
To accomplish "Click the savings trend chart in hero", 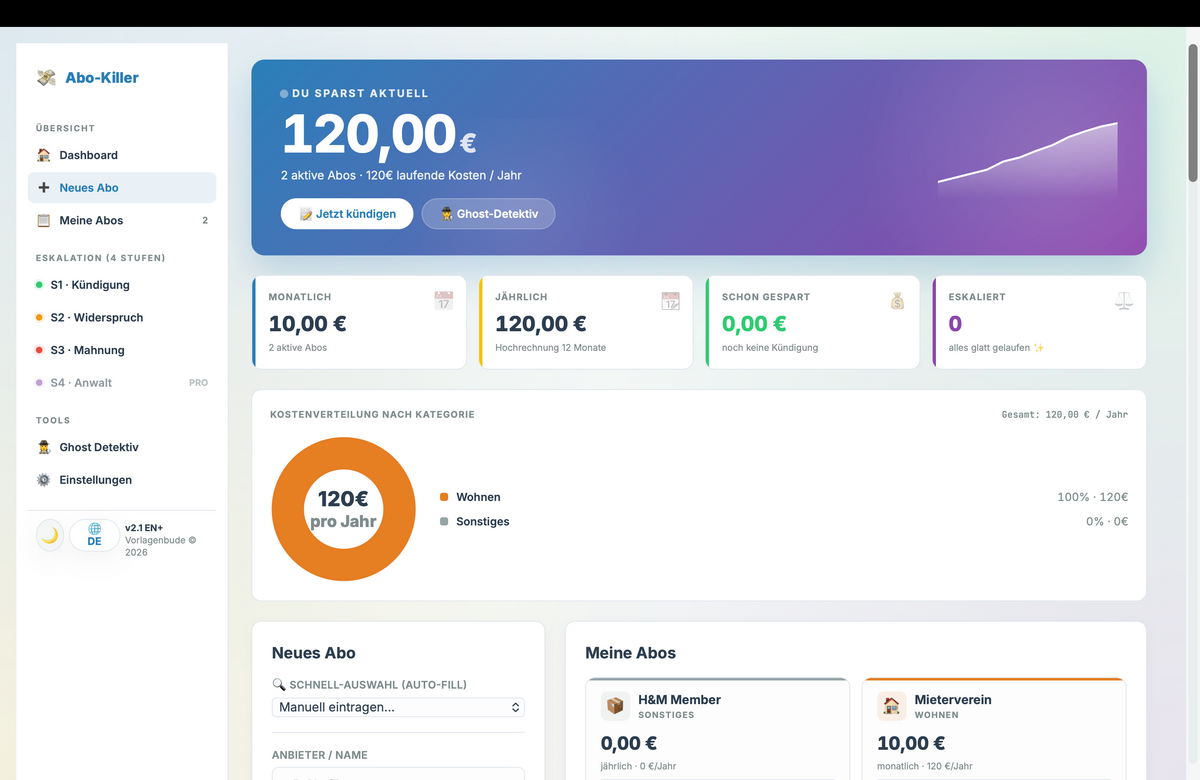I will pos(1028,160).
